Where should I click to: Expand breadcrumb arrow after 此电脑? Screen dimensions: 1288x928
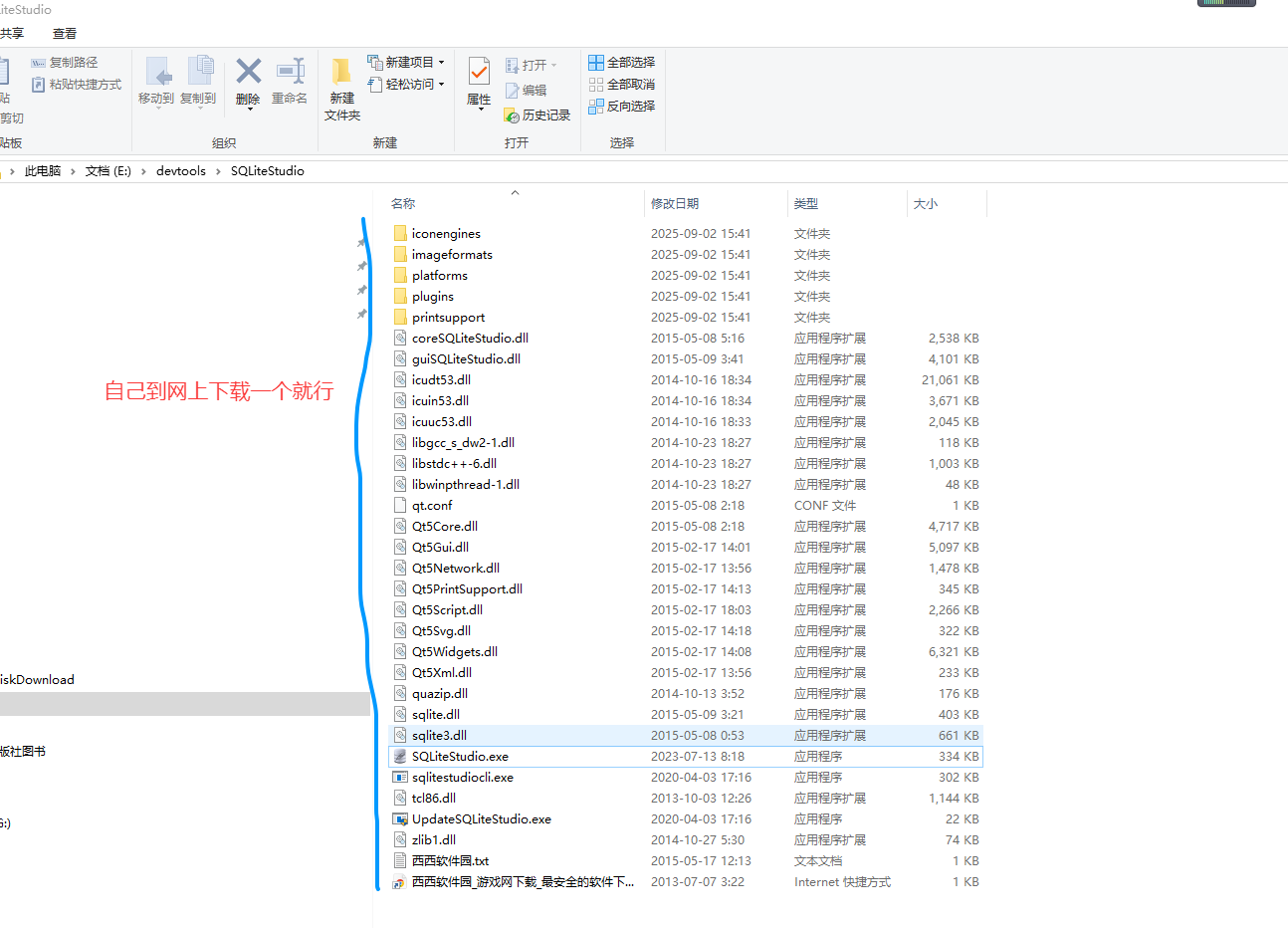(73, 171)
